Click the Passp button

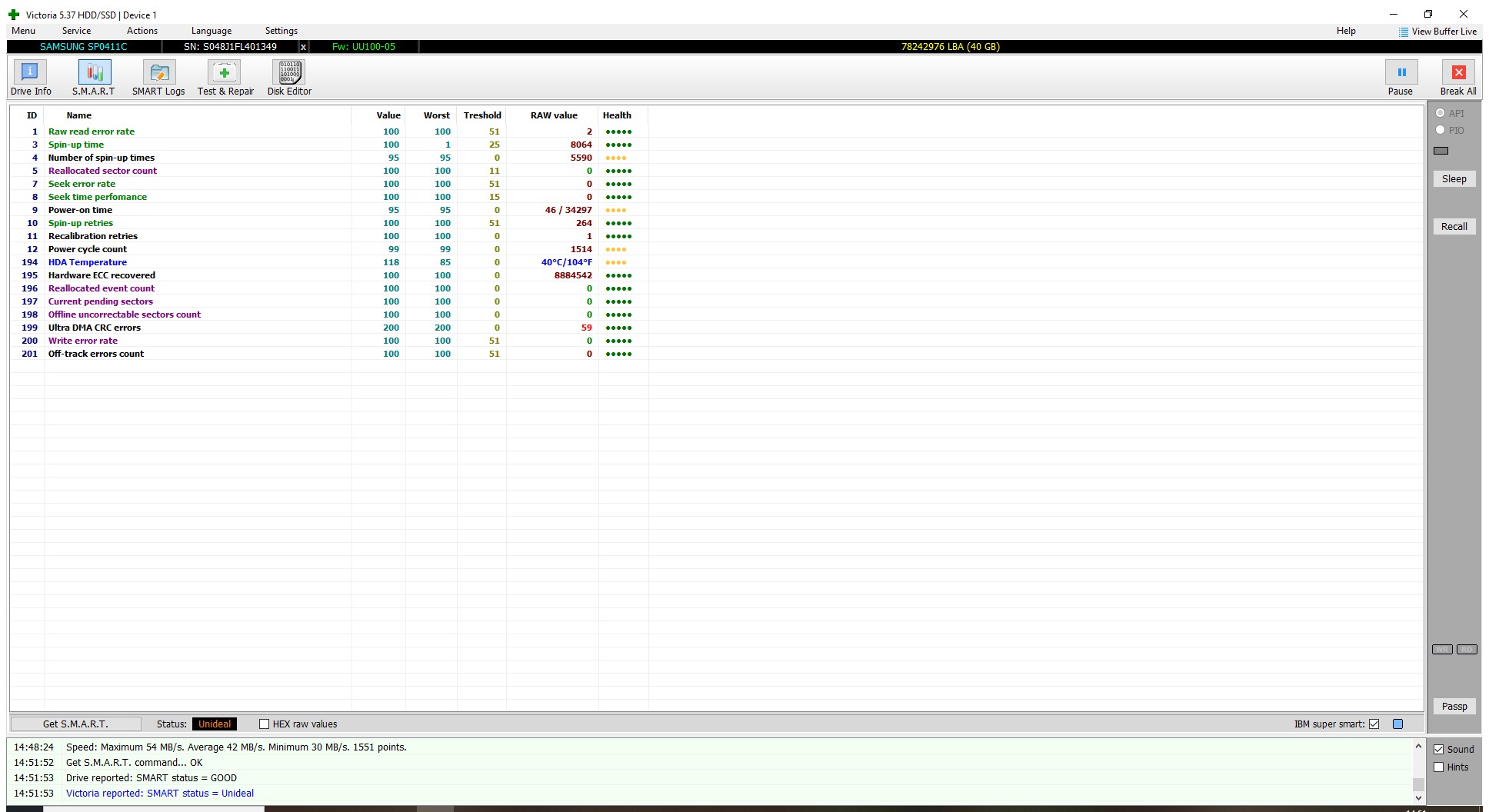click(1454, 707)
